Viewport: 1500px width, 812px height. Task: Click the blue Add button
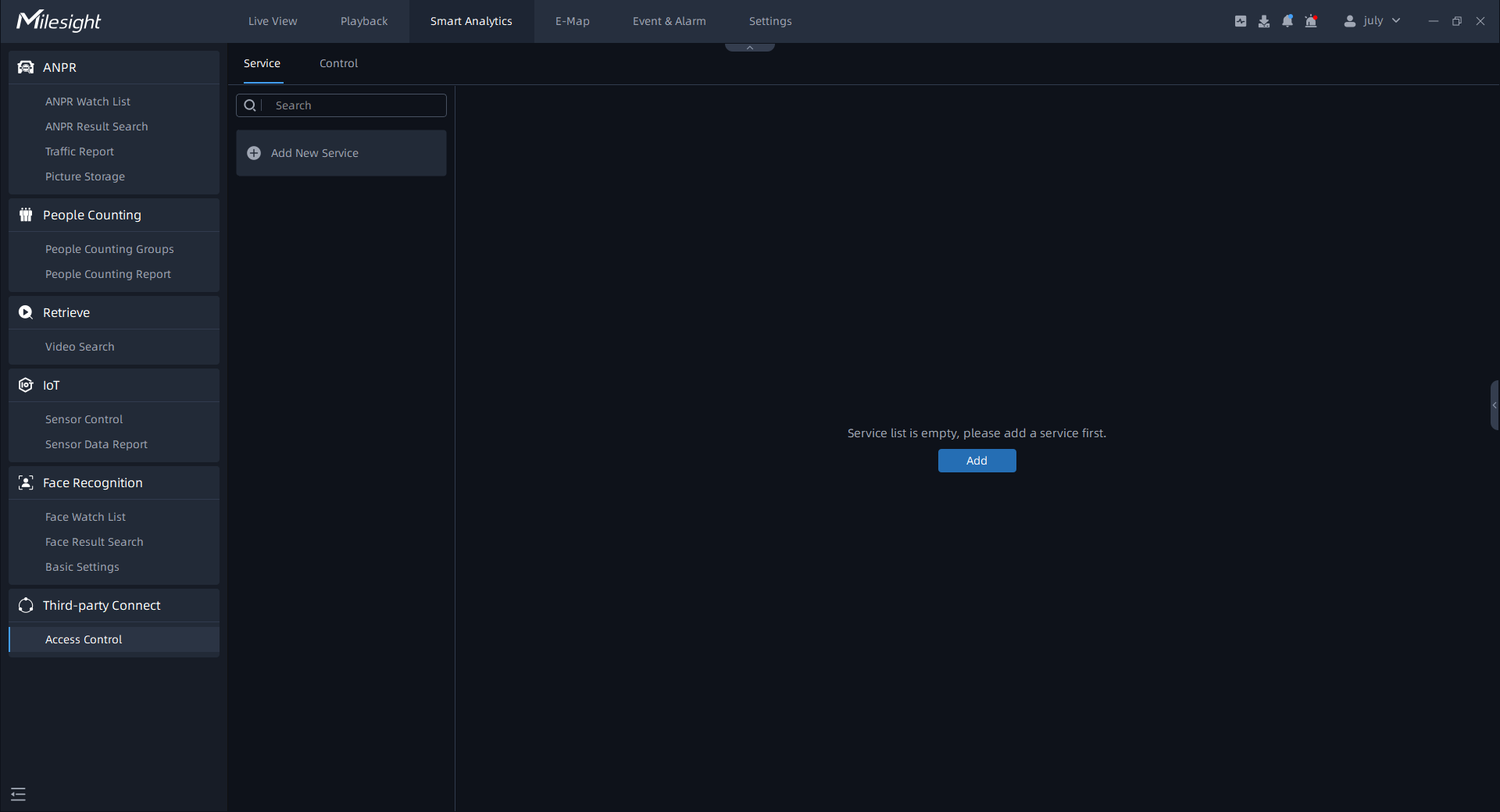[x=977, y=461]
